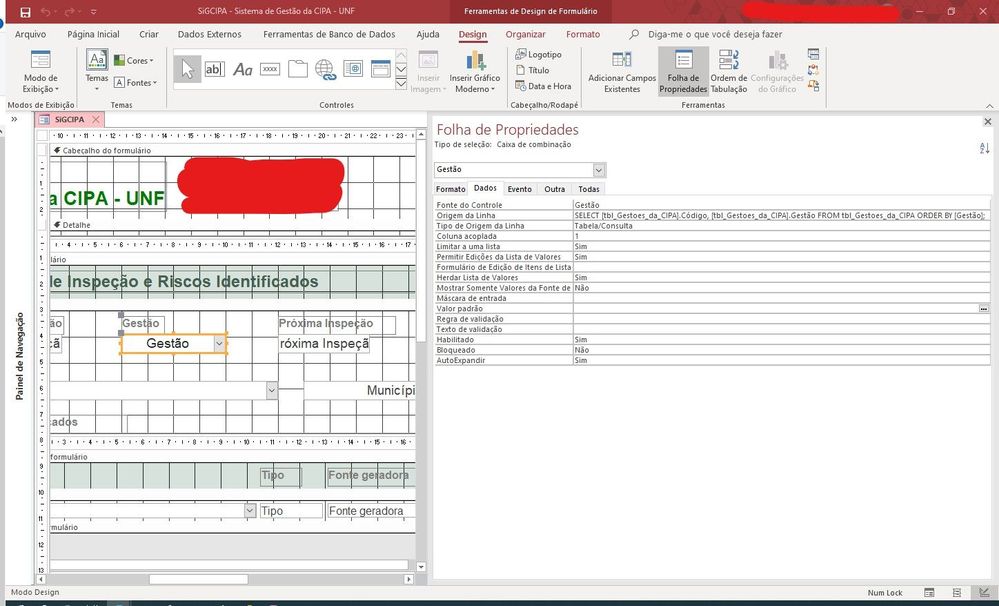
Task: Open the Valor padrão builder button
Action: point(985,308)
